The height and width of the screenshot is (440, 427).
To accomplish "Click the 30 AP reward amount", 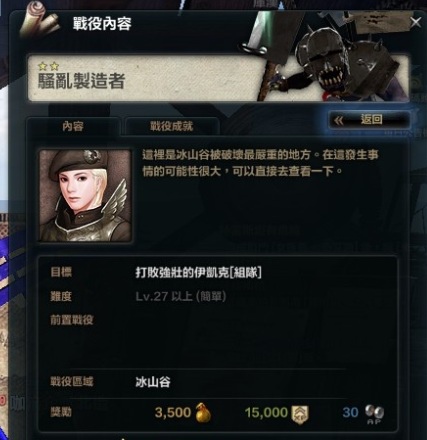I will [350, 413].
